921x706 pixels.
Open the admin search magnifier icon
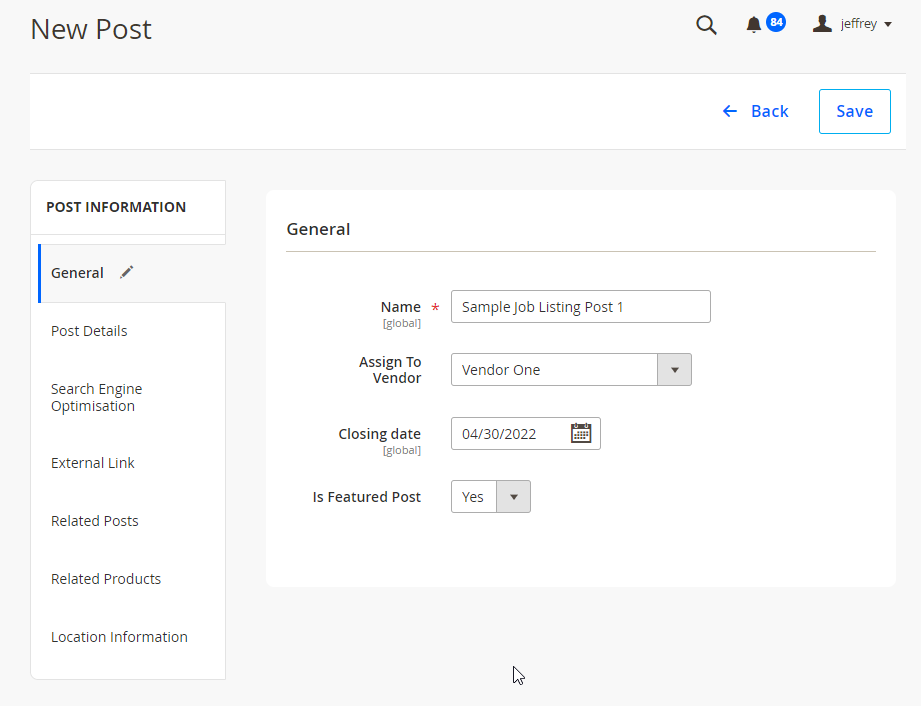[706, 25]
